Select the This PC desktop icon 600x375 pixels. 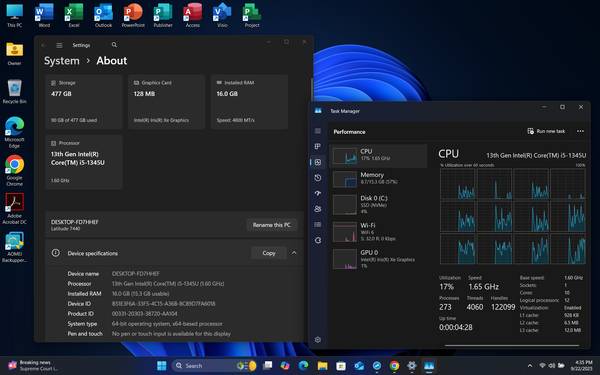(15, 16)
